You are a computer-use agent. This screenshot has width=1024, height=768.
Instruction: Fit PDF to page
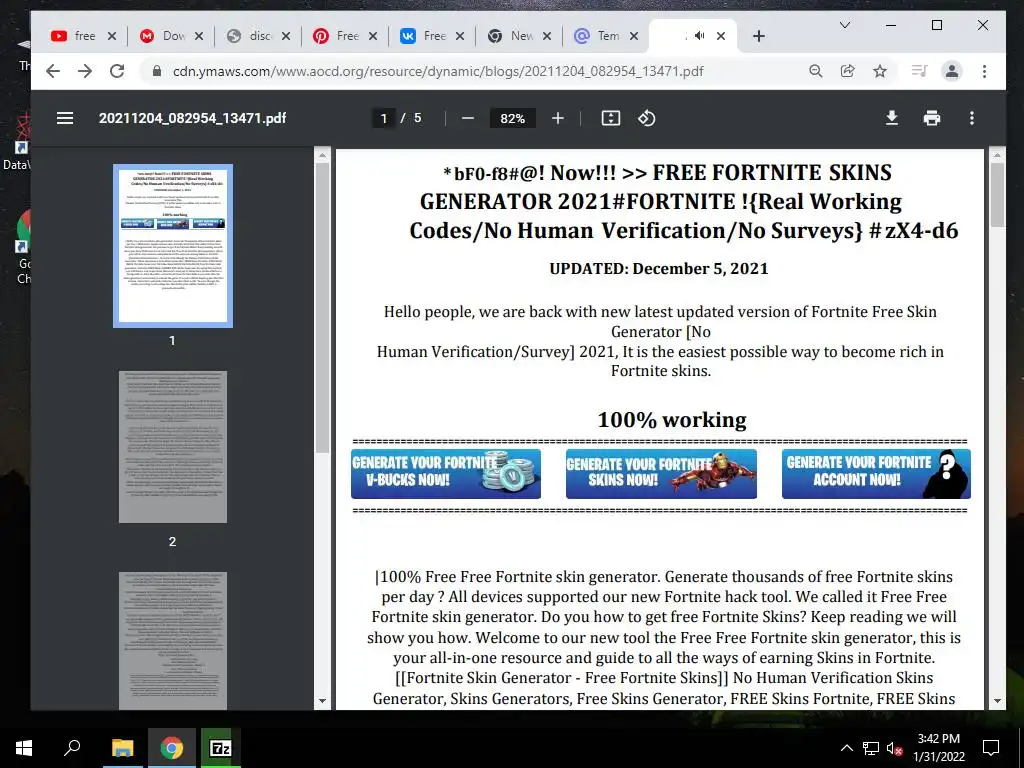coord(611,118)
